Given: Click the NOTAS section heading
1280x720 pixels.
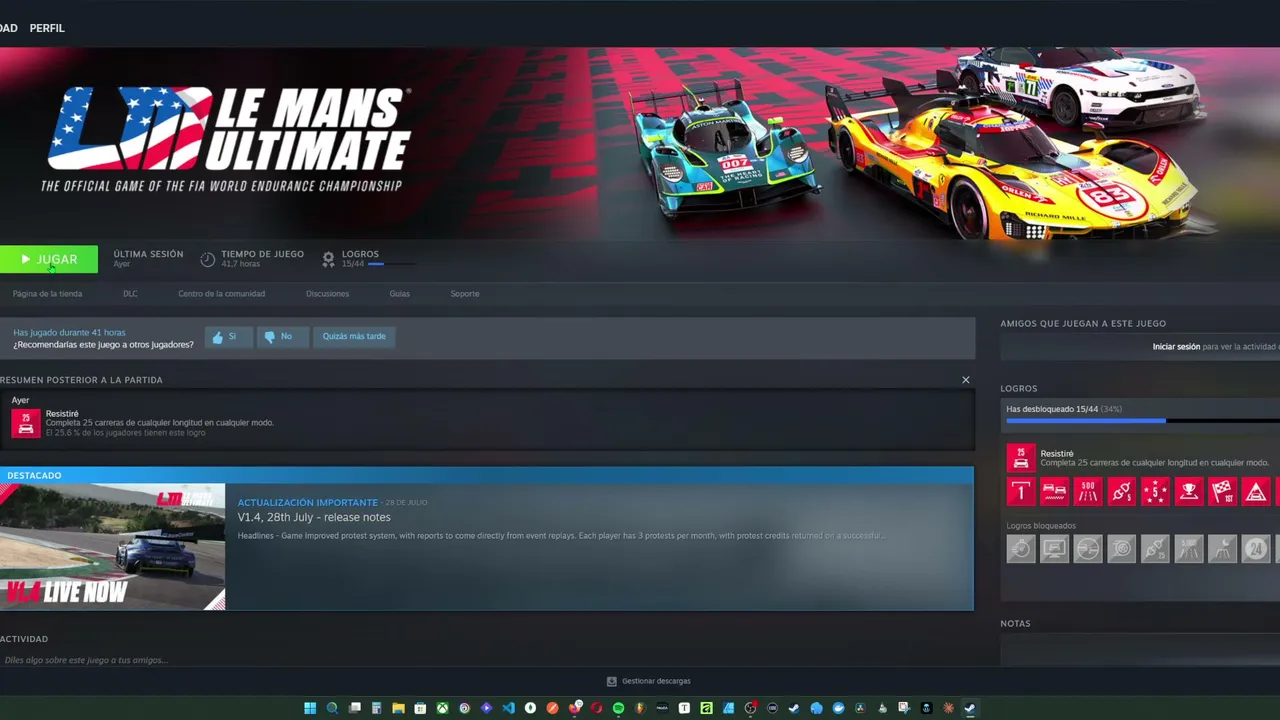Looking at the screenshot, I should pos(1015,624).
